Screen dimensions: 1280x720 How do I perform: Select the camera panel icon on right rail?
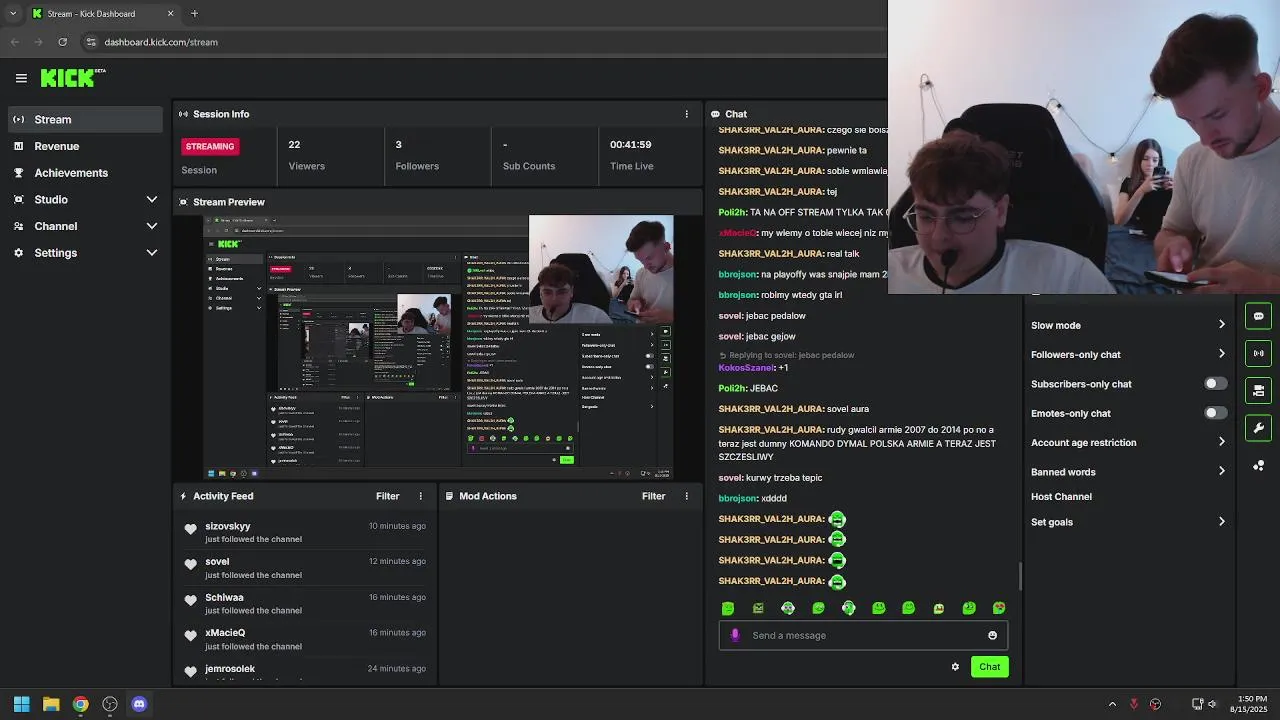point(1258,390)
